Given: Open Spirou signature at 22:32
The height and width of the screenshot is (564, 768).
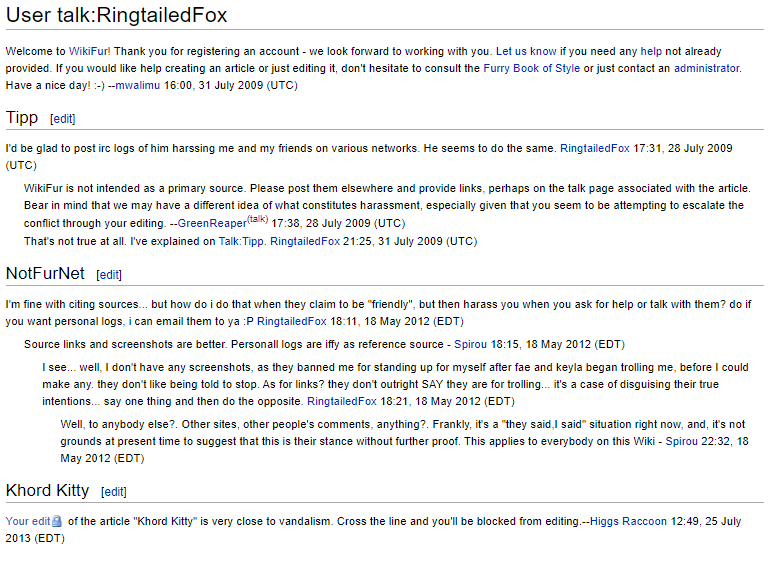Looking at the screenshot, I should click(x=681, y=441).
